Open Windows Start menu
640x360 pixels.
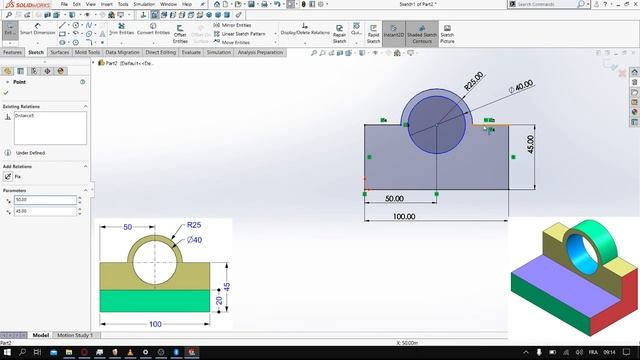(7, 352)
